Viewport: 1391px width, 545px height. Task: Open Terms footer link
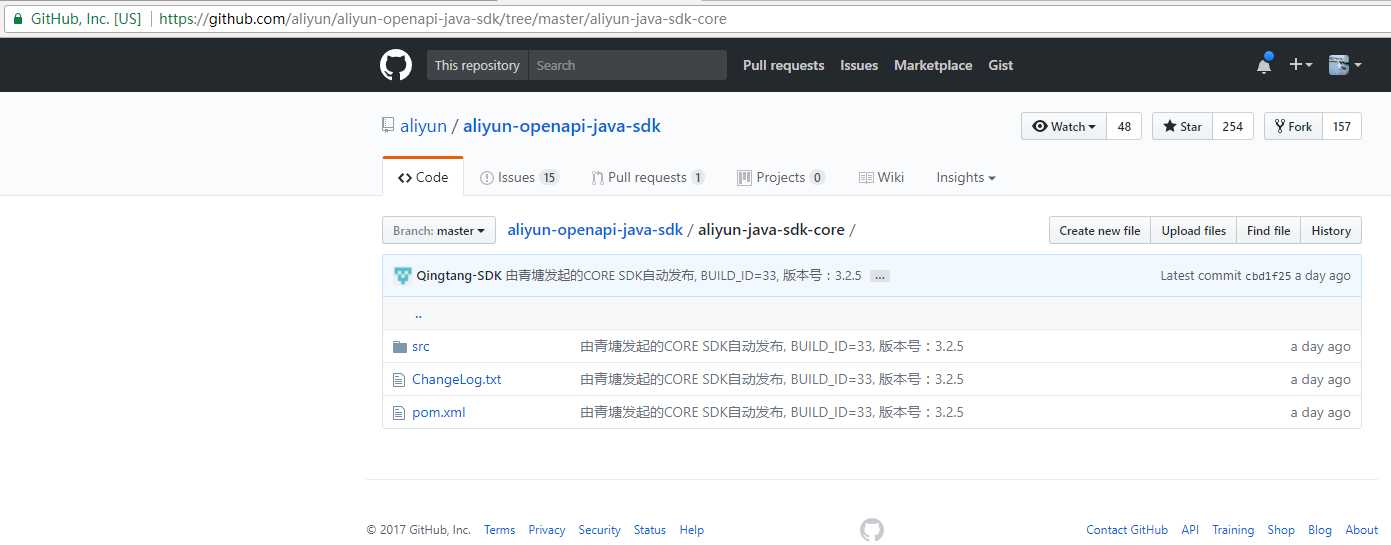pyautogui.click(x=500, y=530)
